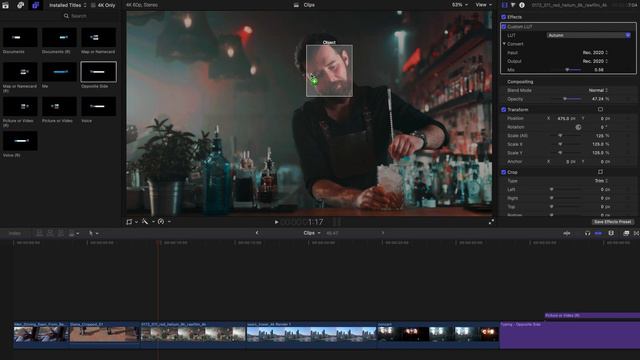Image resolution: width=640 pixels, height=360 pixels.
Task: Show the Info inspector icon
Action: [522, 5]
